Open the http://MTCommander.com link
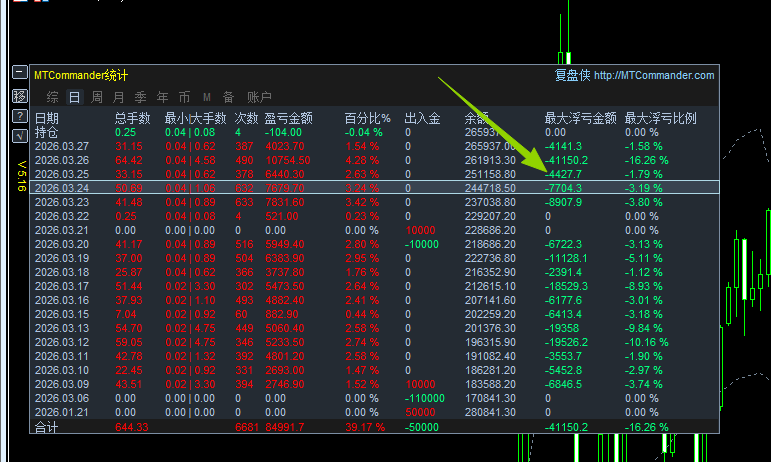 654,75
